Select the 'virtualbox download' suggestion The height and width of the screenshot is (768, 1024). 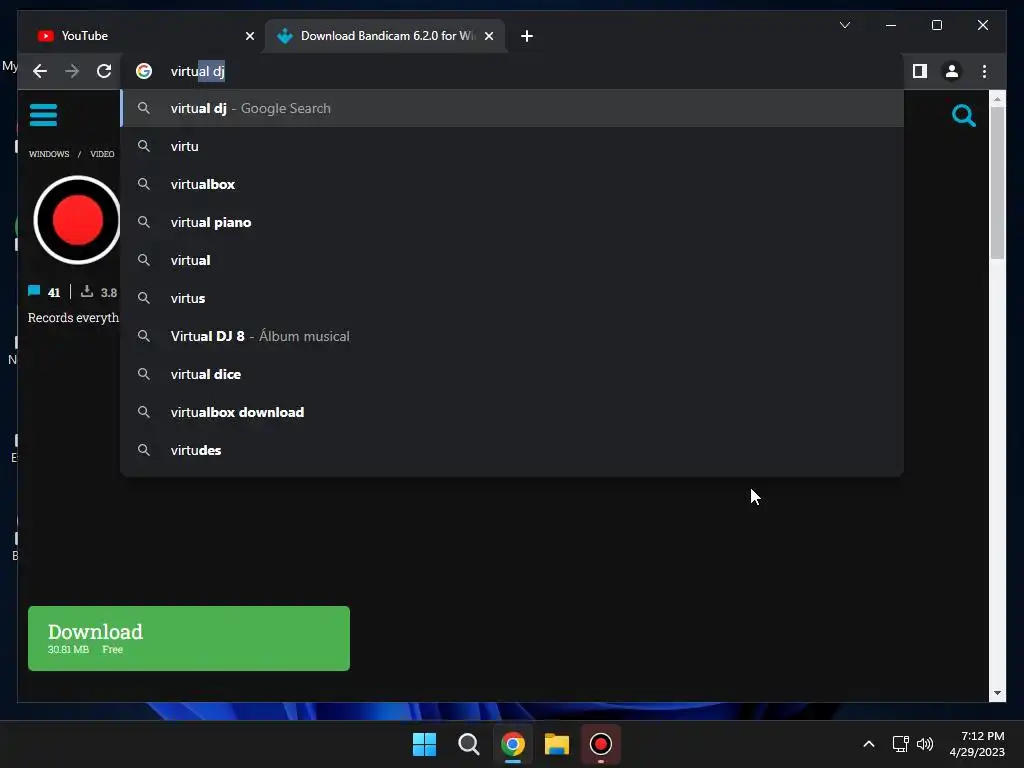pyautogui.click(x=512, y=412)
